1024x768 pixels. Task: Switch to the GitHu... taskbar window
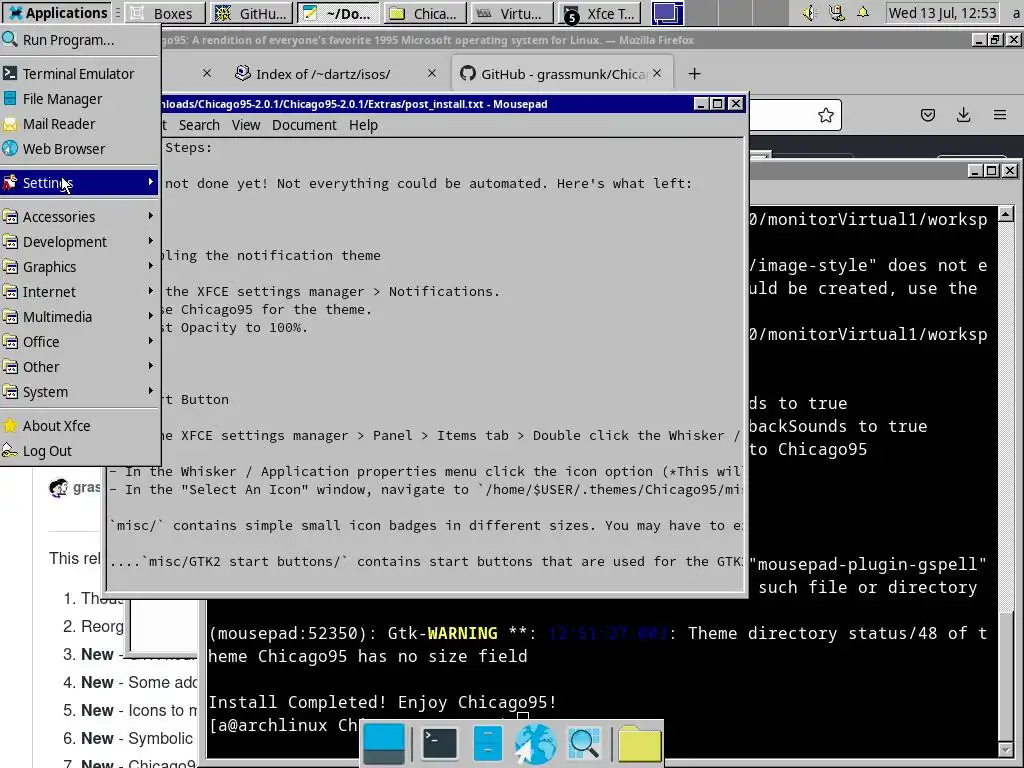pos(252,13)
